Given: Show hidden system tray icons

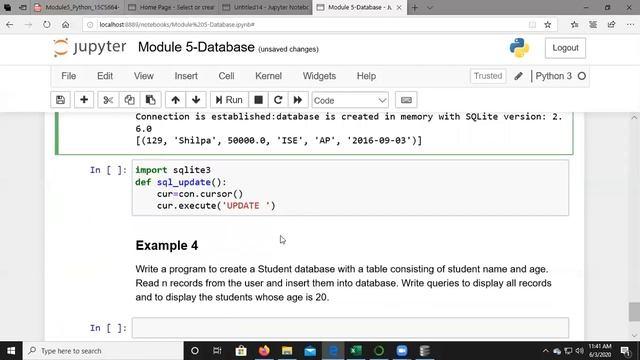Looking at the screenshot, I should coord(546,351).
